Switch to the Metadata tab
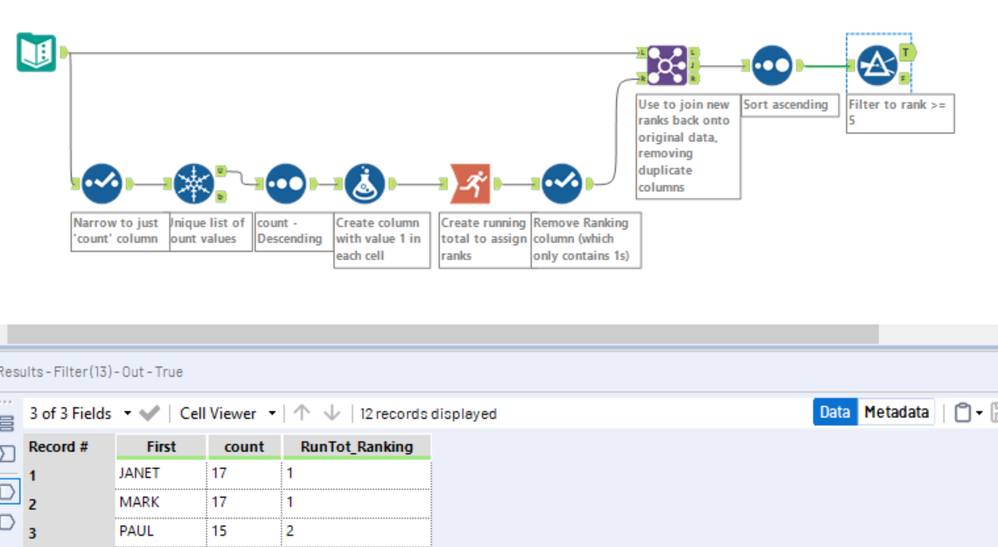The height and width of the screenshot is (547, 998). click(896, 412)
